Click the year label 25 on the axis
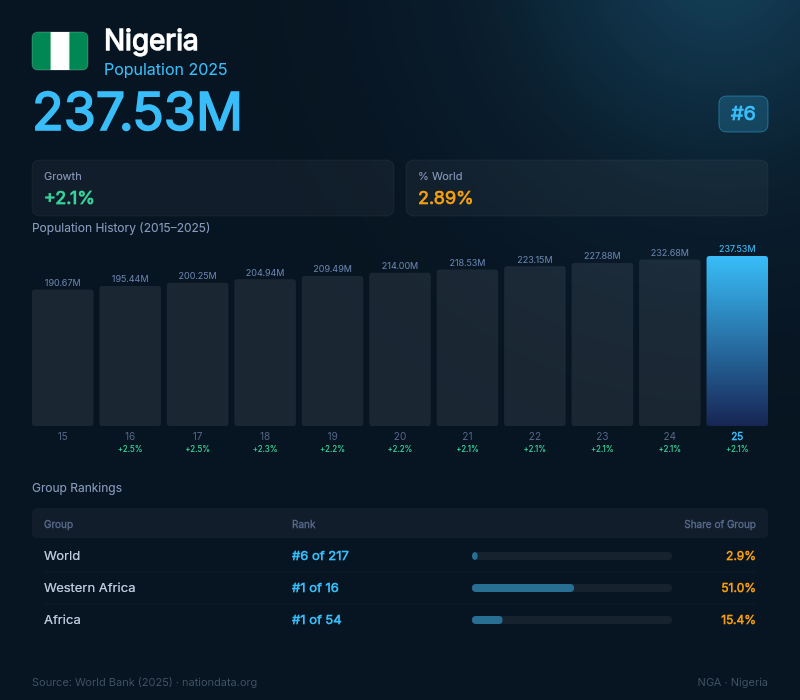The height and width of the screenshot is (700, 800). click(x=737, y=436)
